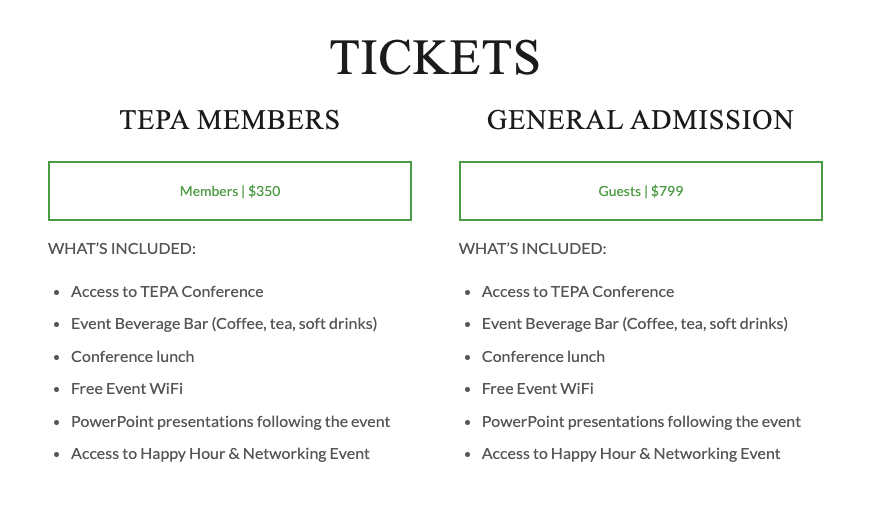Click Access to TEPA Conference in guests list
This screenshot has height=519, width=876.
[578, 292]
